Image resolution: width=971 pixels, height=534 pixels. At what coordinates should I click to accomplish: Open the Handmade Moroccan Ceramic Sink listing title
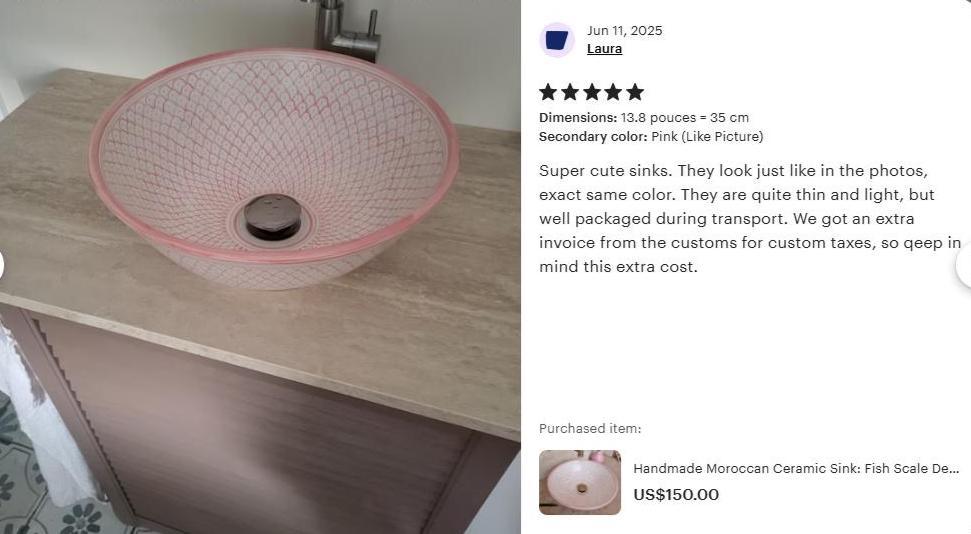coord(796,468)
